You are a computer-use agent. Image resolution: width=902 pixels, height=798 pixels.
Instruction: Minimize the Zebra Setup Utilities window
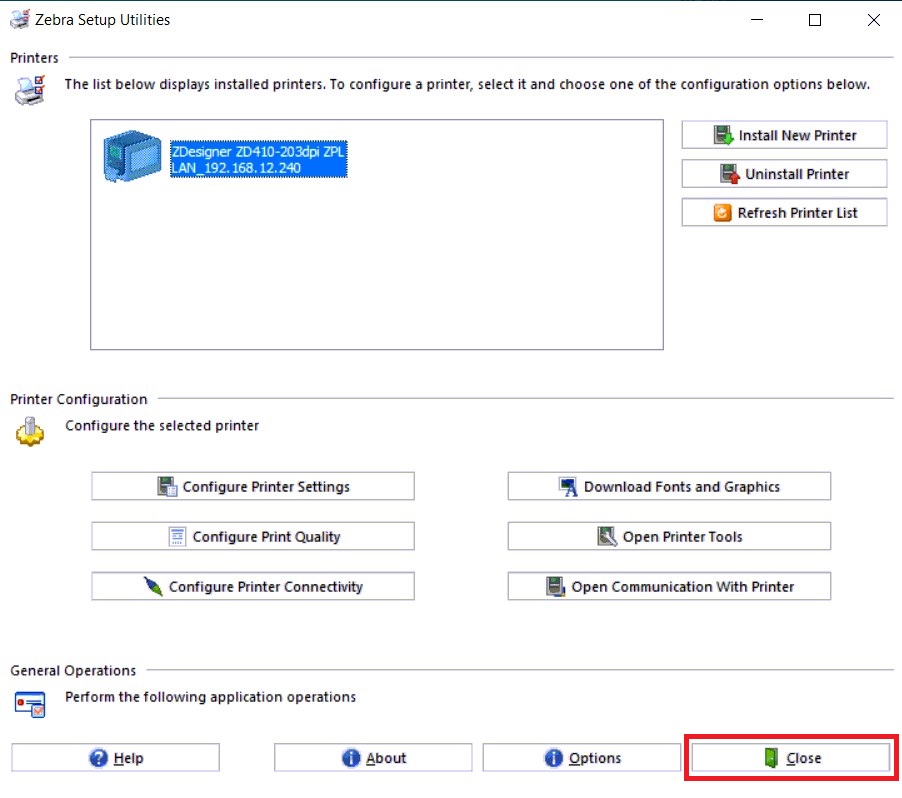757,20
